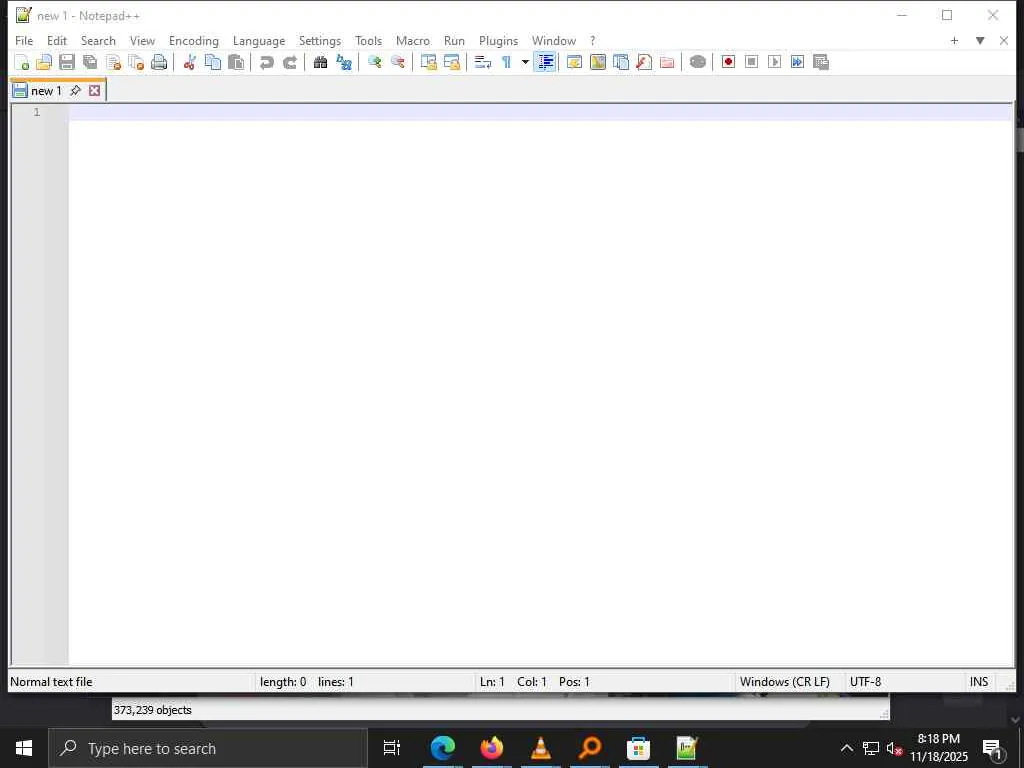The width and height of the screenshot is (1024, 768).
Task: Pin the new 1 tab
Action: (75, 91)
